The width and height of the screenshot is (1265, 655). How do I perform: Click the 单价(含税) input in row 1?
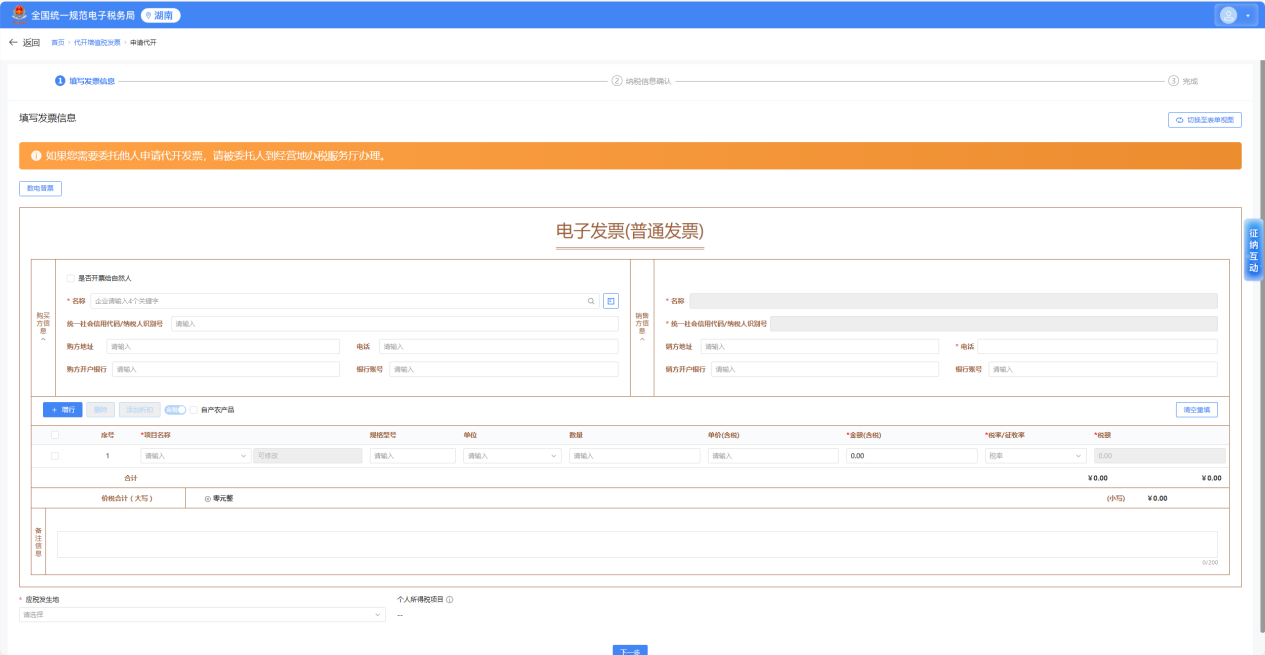click(x=773, y=456)
